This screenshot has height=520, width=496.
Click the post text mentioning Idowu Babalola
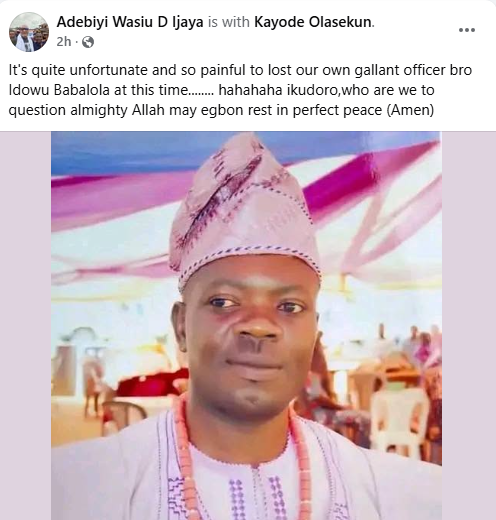(x=240, y=90)
